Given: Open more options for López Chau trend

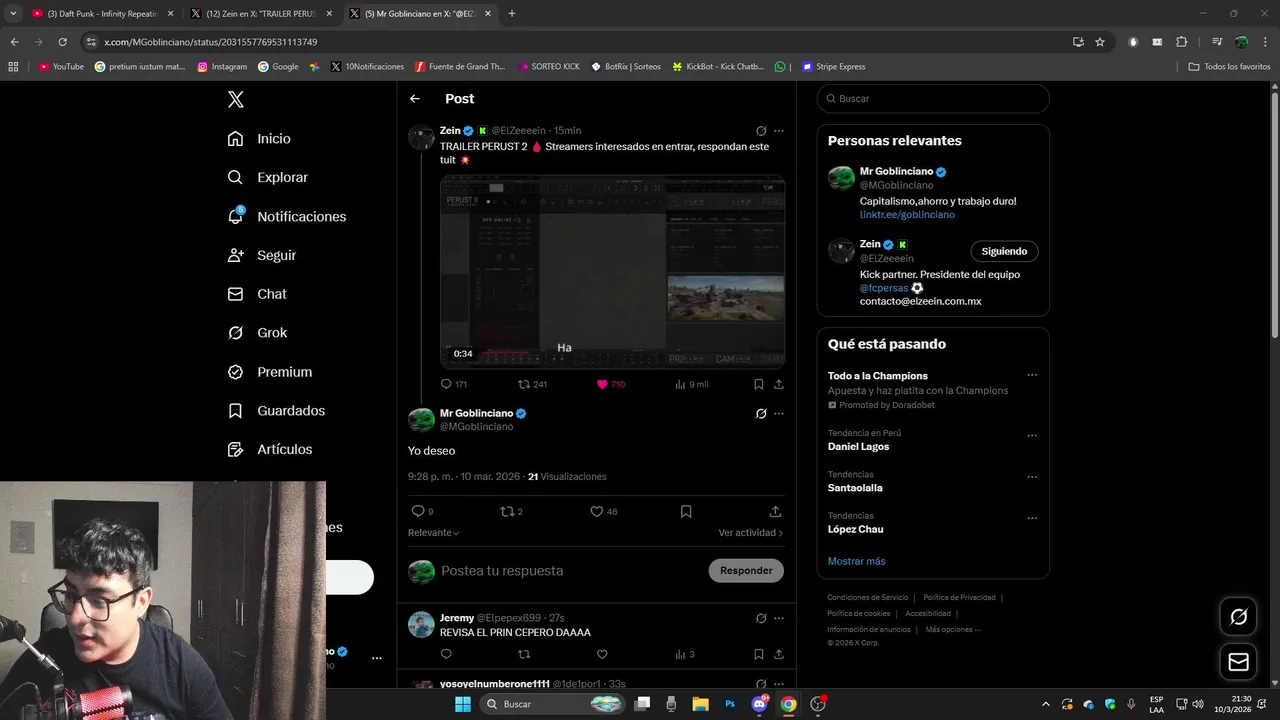Looking at the screenshot, I should (x=1032, y=518).
